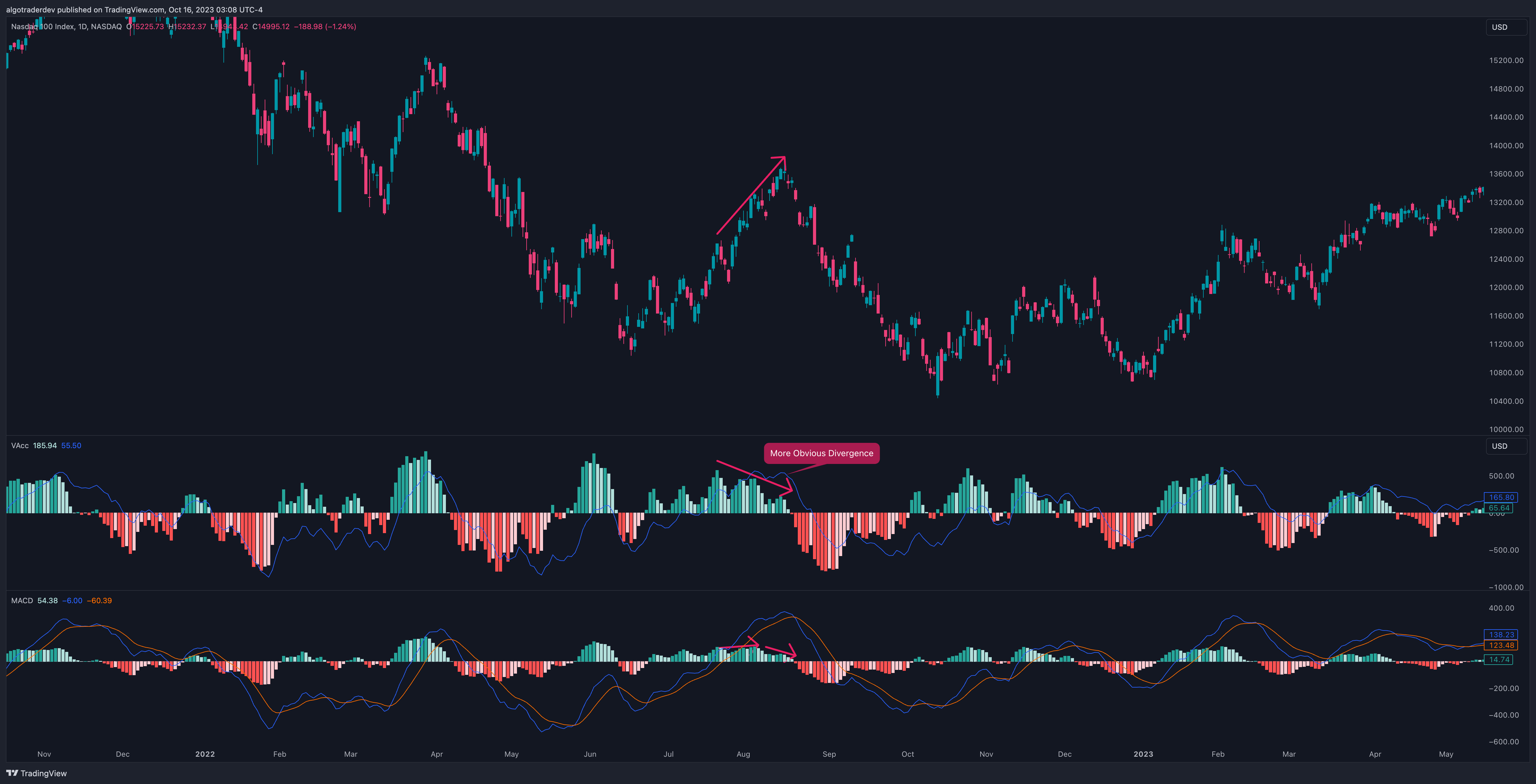Click the blue 165.80 value tag on VAcc scale

tap(1501, 497)
